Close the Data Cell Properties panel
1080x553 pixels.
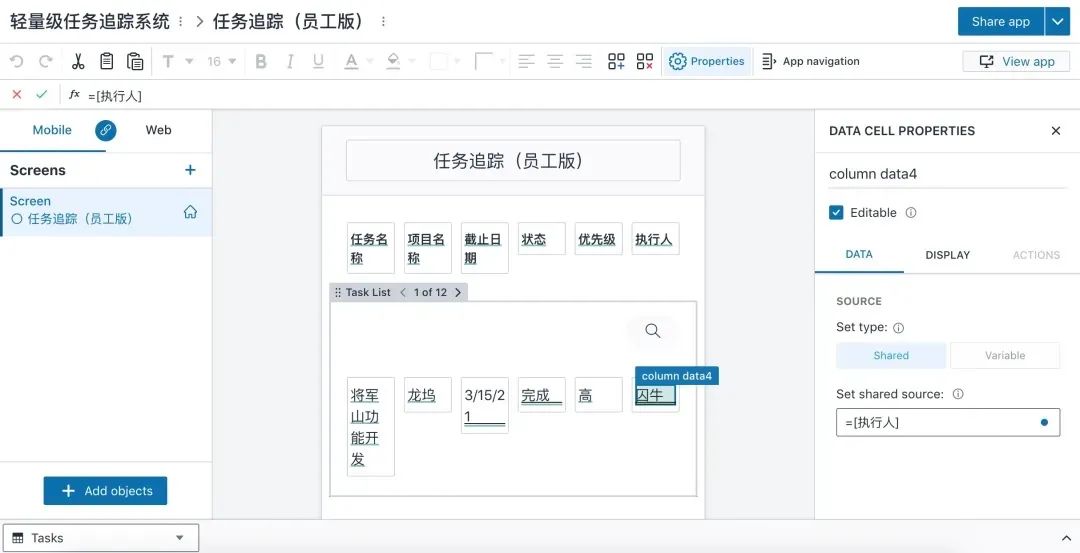[1056, 131]
